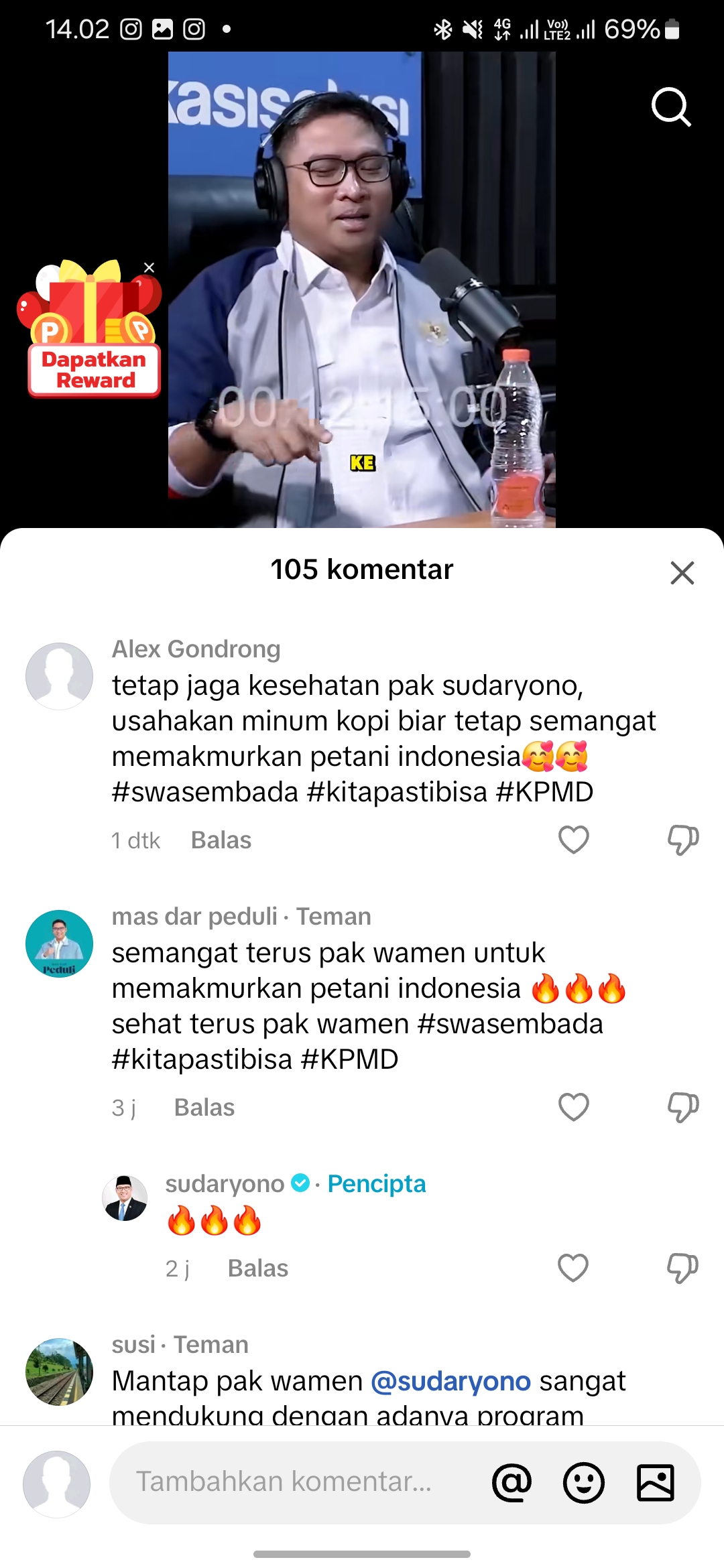Reply to sudaryono's comment via Balas
This screenshot has width=724, height=1568.
click(258, 1268)
